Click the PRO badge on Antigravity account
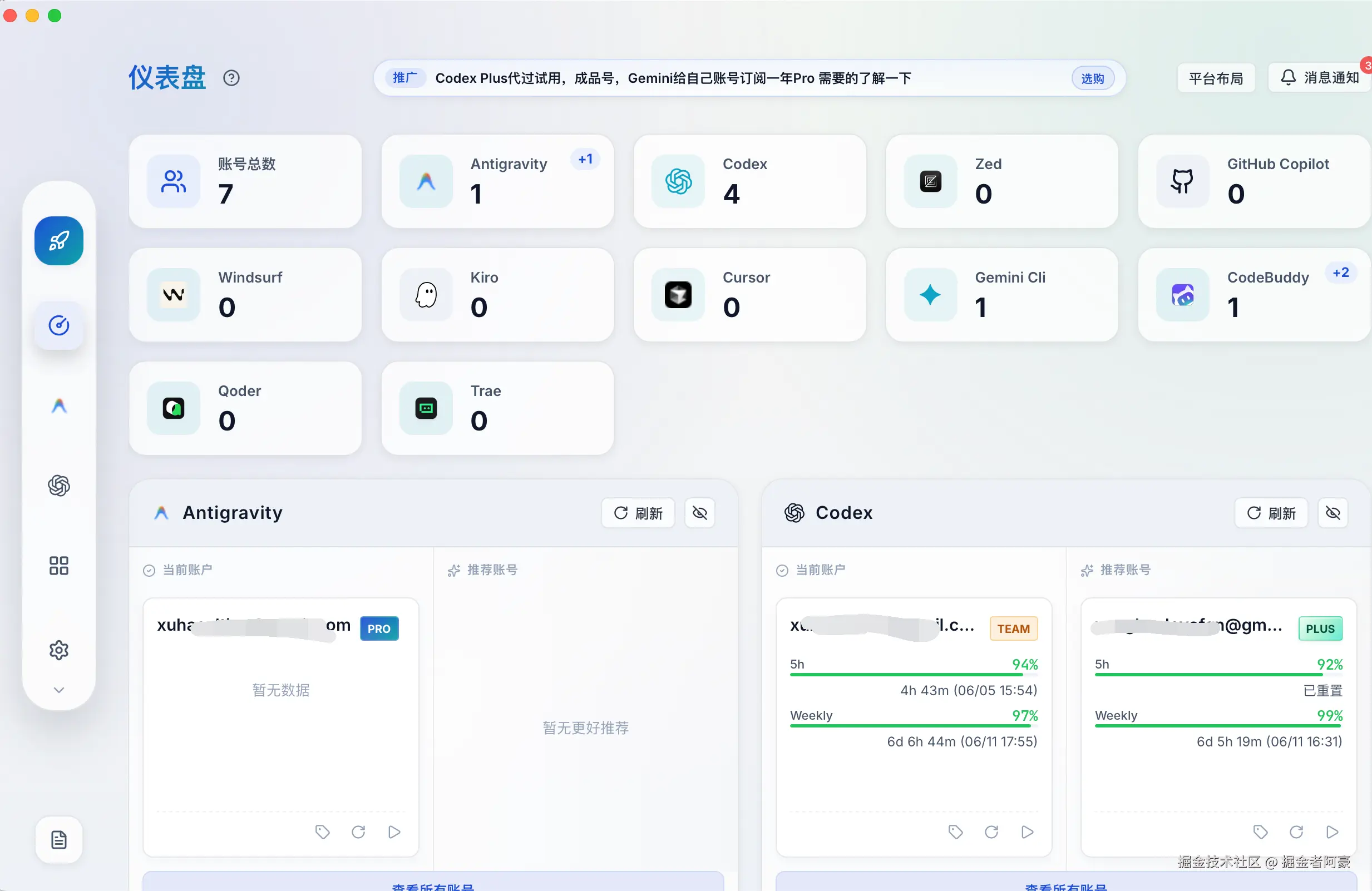 [379, 629]
